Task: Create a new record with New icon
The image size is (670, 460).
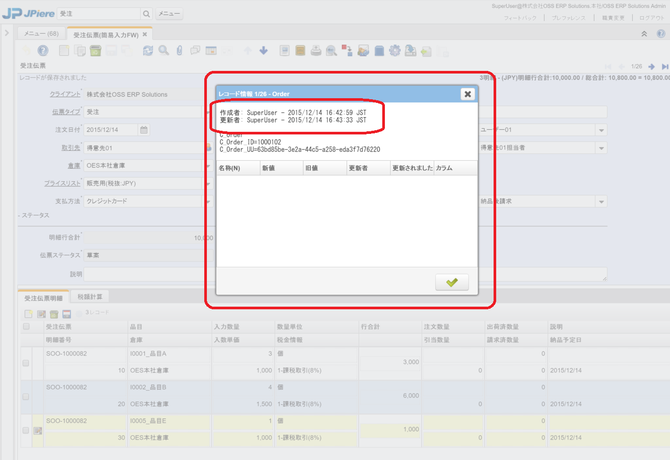Action: tap(64, 51)
